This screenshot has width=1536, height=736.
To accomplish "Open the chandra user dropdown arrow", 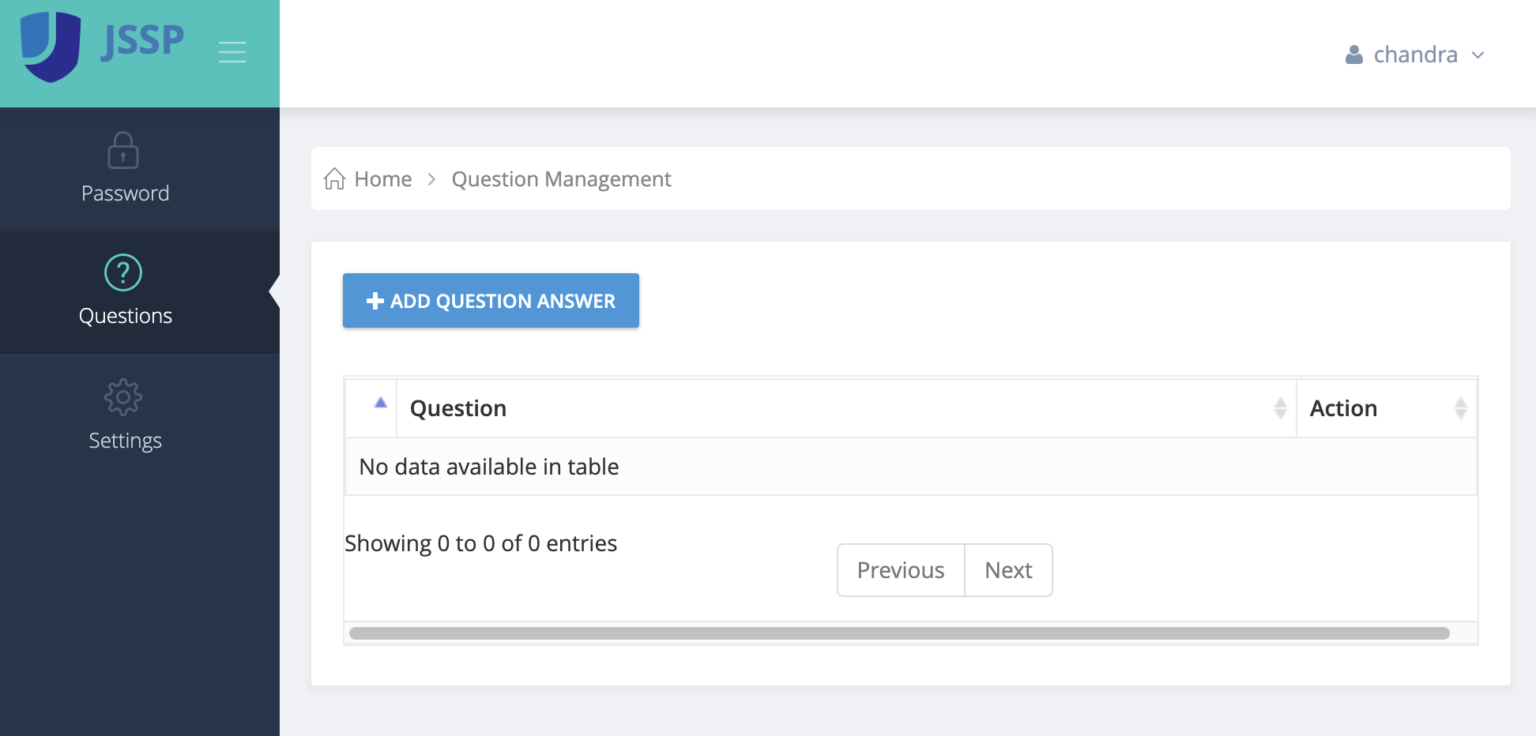I will pos(1478,55).
